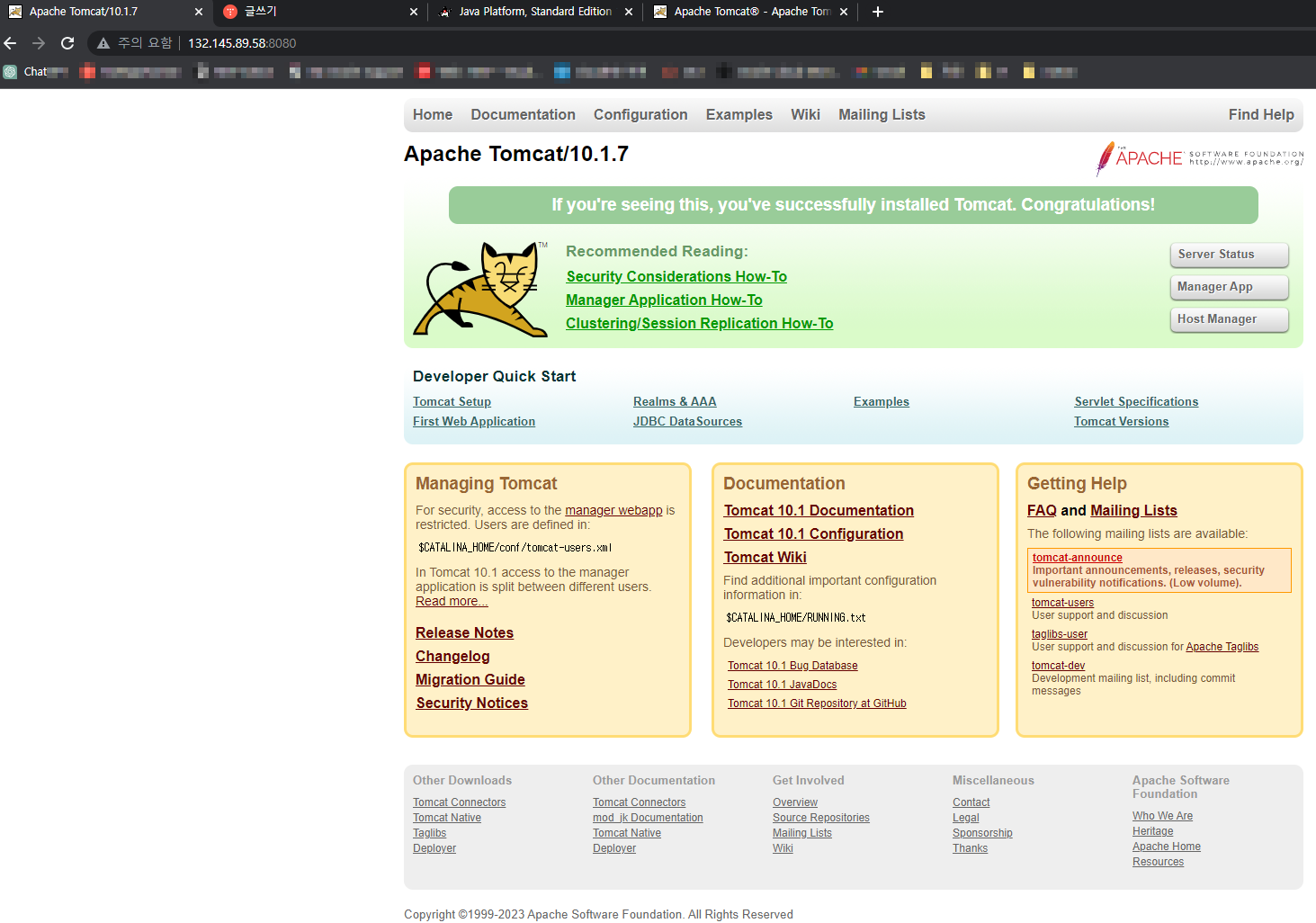1316x923 pixels.
Task: Open Source Repositories footer link
Action: 821,818
